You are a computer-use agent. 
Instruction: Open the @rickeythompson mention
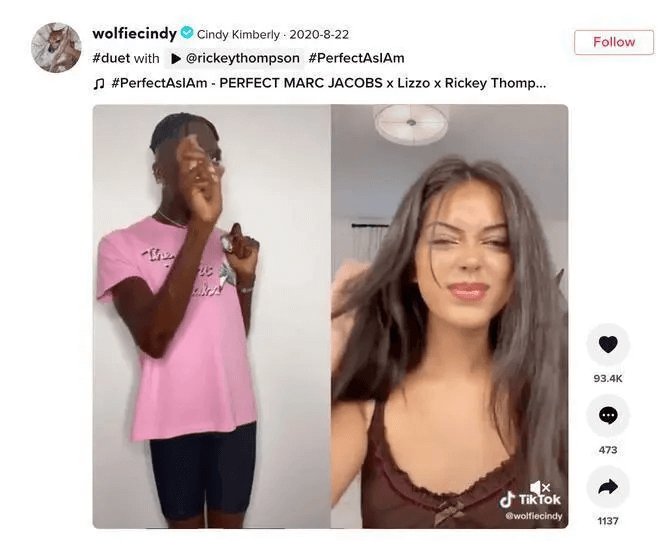(243, 58)
